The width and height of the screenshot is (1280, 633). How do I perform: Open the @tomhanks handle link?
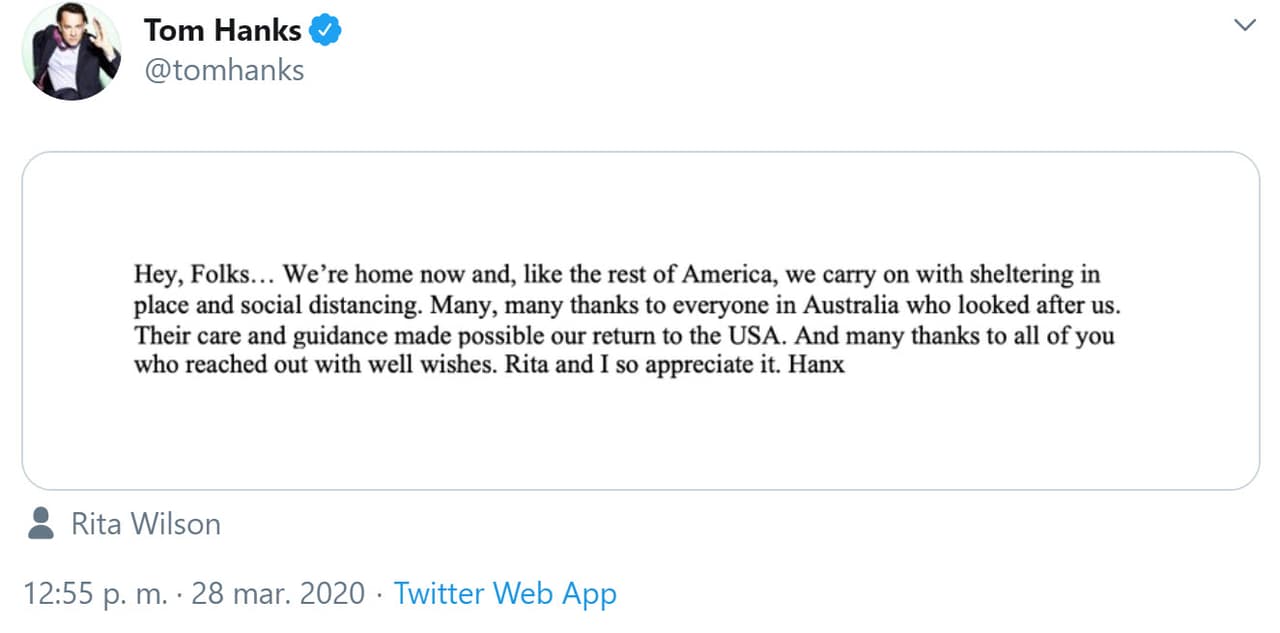224,71
